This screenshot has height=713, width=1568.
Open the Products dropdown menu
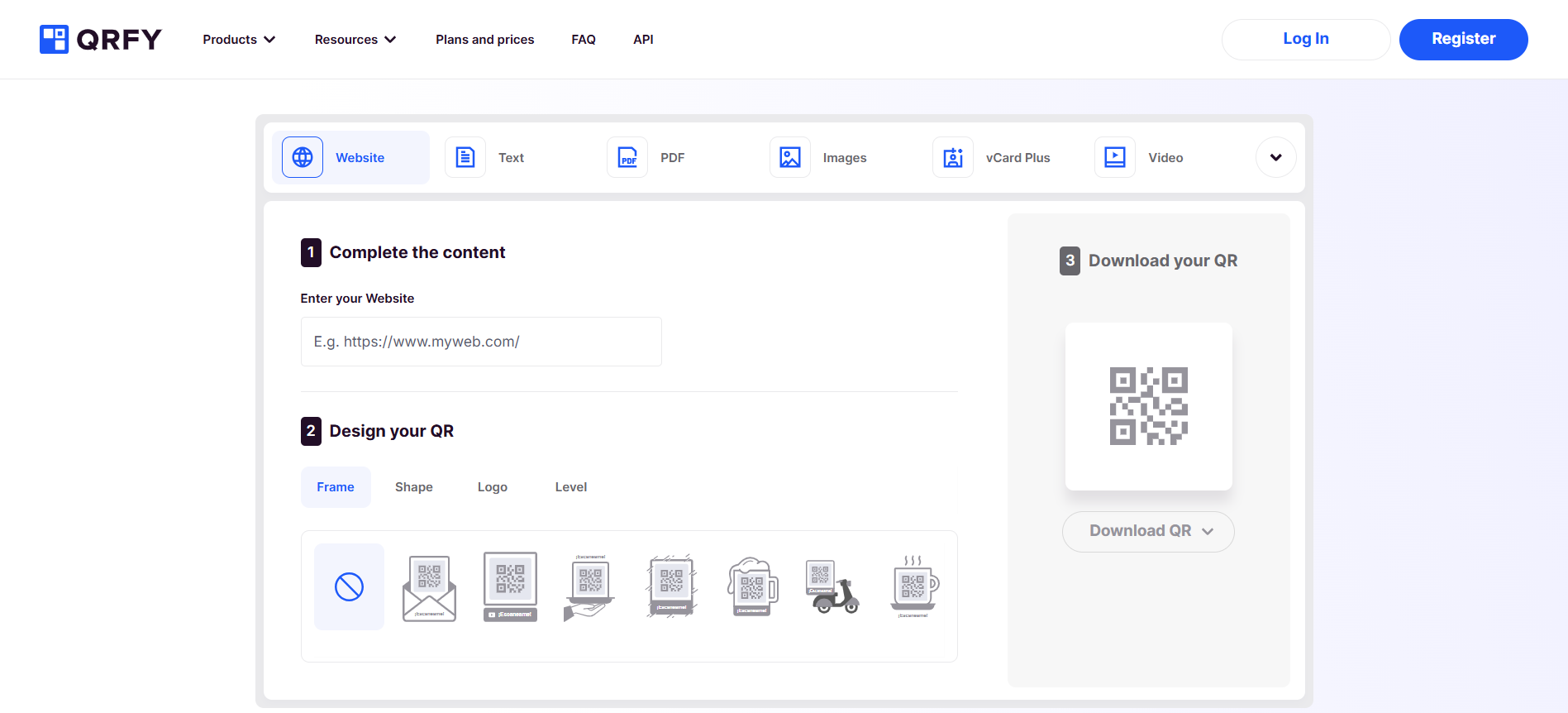coord(239,39)
